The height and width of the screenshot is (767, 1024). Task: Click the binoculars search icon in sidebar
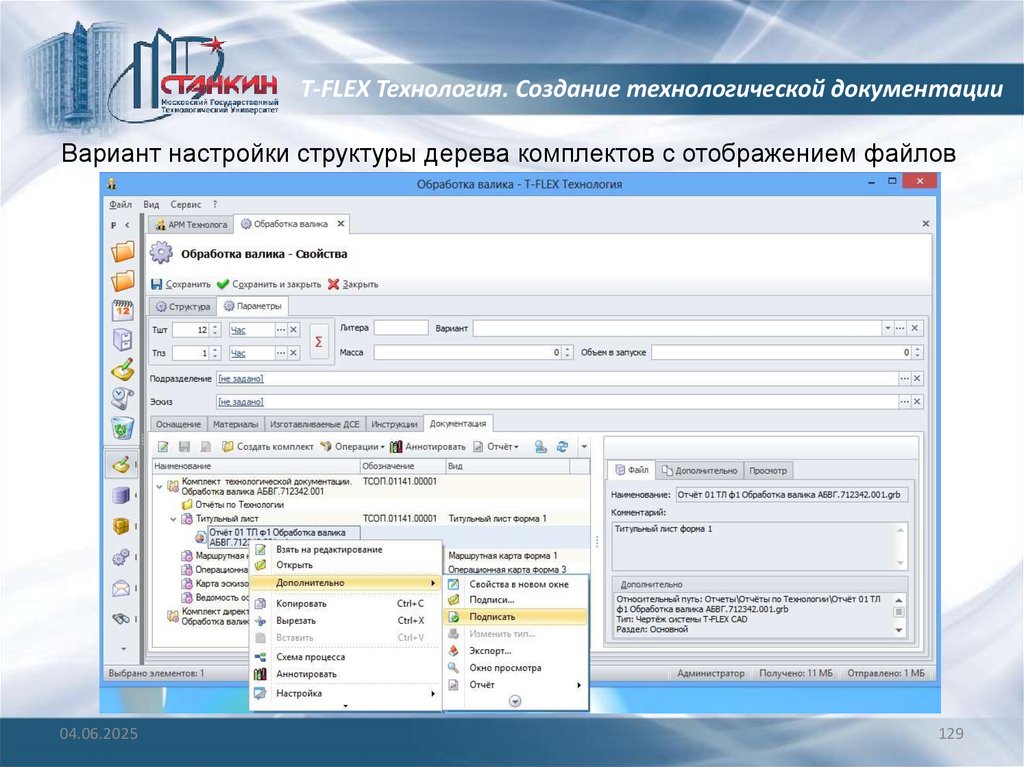pyautogui.click(x=121, y=618)
